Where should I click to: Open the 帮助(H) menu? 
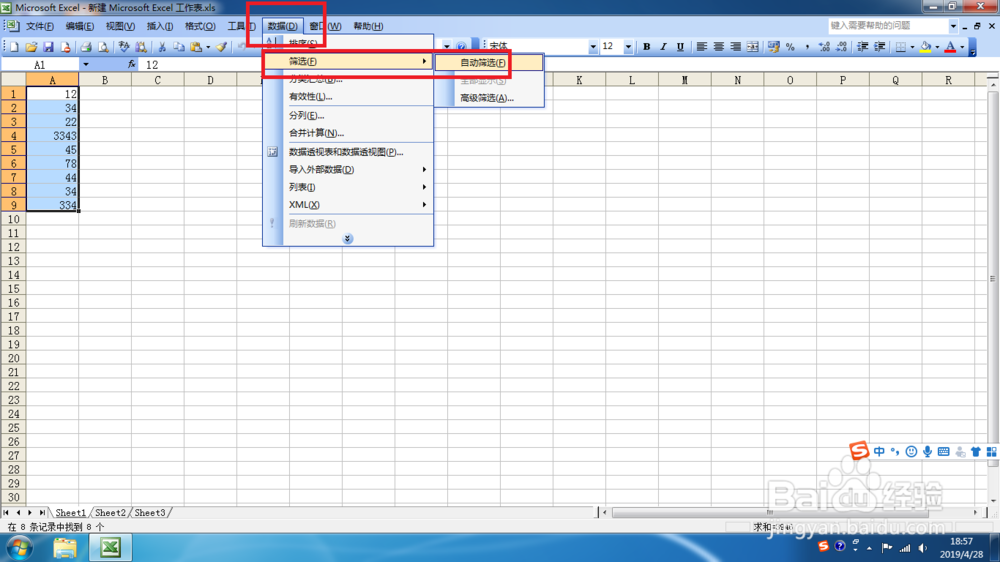(368, 26)
